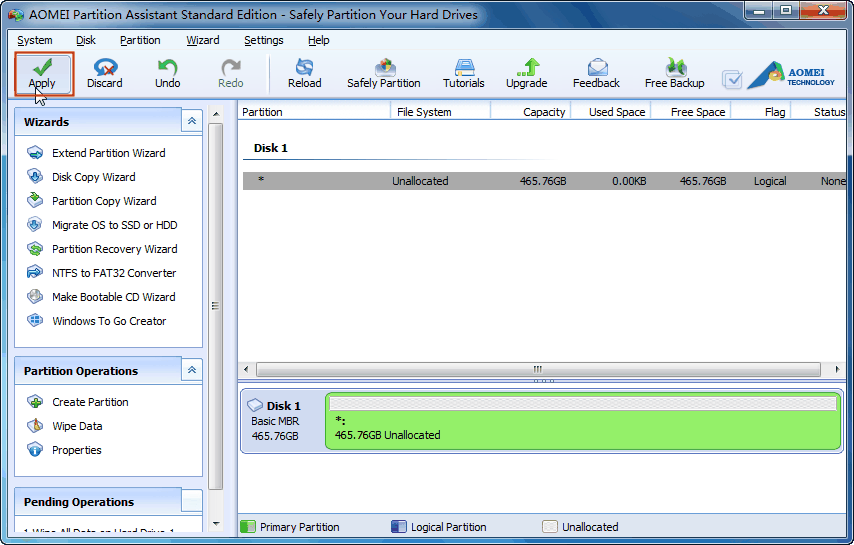Click the Upgrade icon

526,74
